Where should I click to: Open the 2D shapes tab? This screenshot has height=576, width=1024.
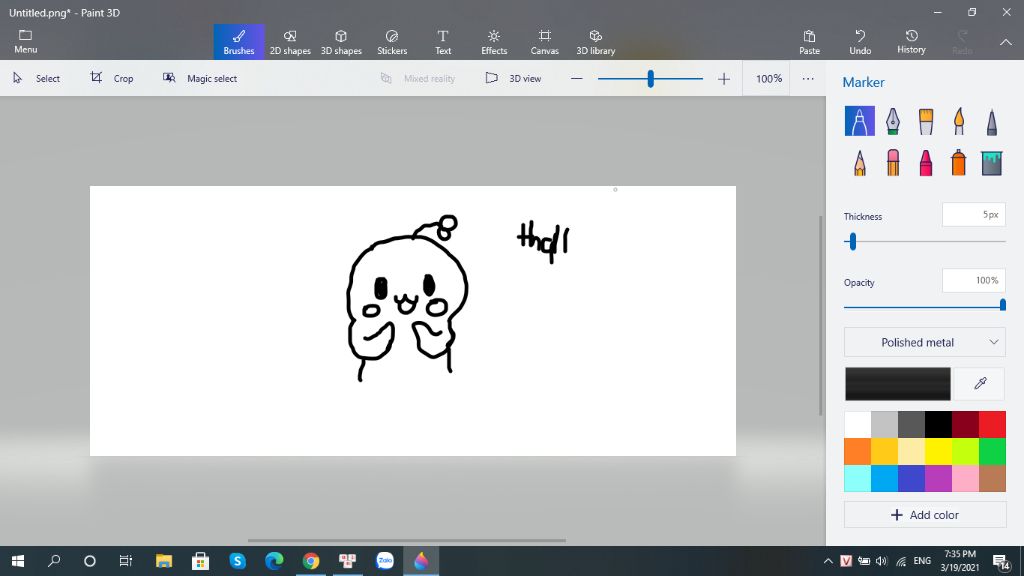pos(290,42)
